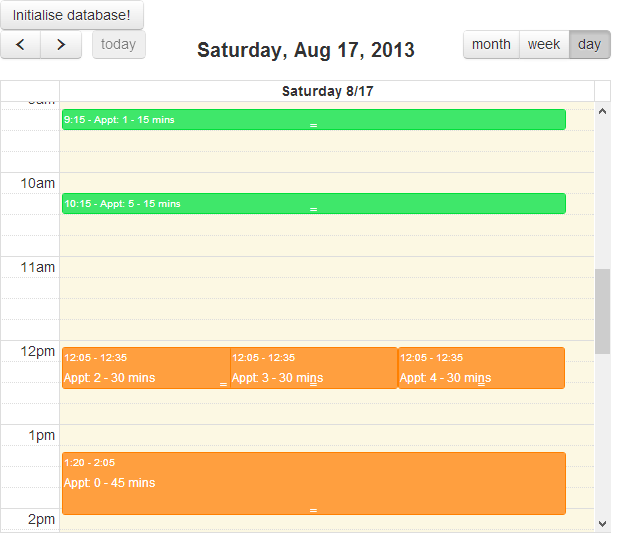This screenshot has height=540, width=618.
Task: Go to the previous day
Action: 20,45
